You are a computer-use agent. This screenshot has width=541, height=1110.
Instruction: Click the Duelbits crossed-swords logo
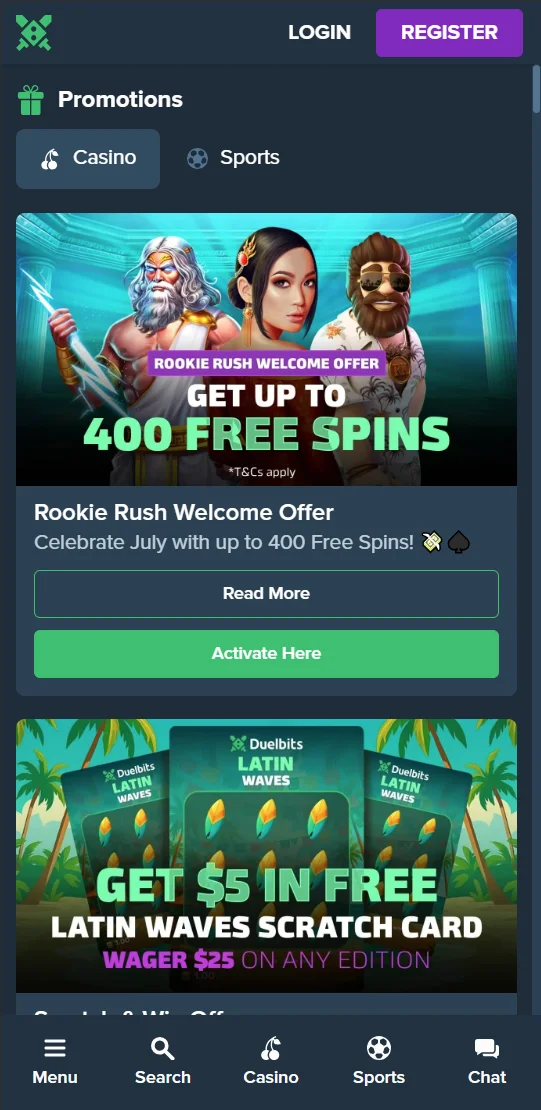33,33
